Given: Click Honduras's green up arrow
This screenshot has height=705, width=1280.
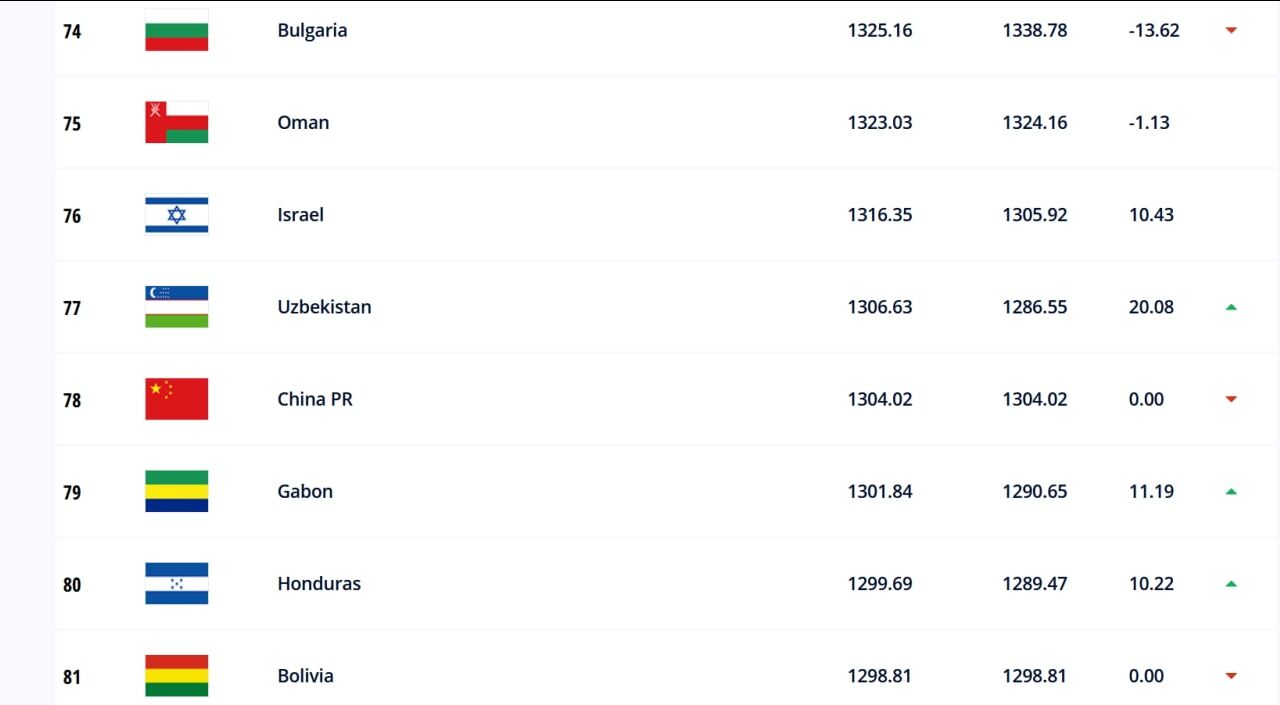Looking at the screenshot, I should 1231,583.
